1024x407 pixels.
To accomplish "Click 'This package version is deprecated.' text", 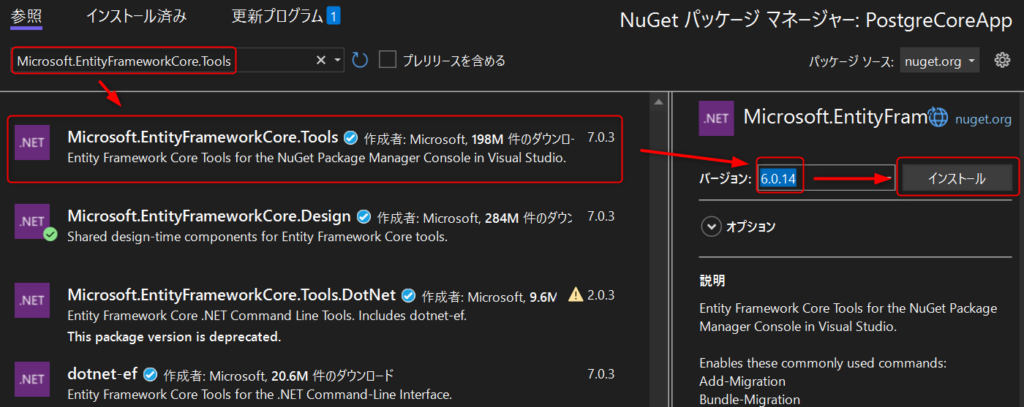I will click(x=174, y=337).
